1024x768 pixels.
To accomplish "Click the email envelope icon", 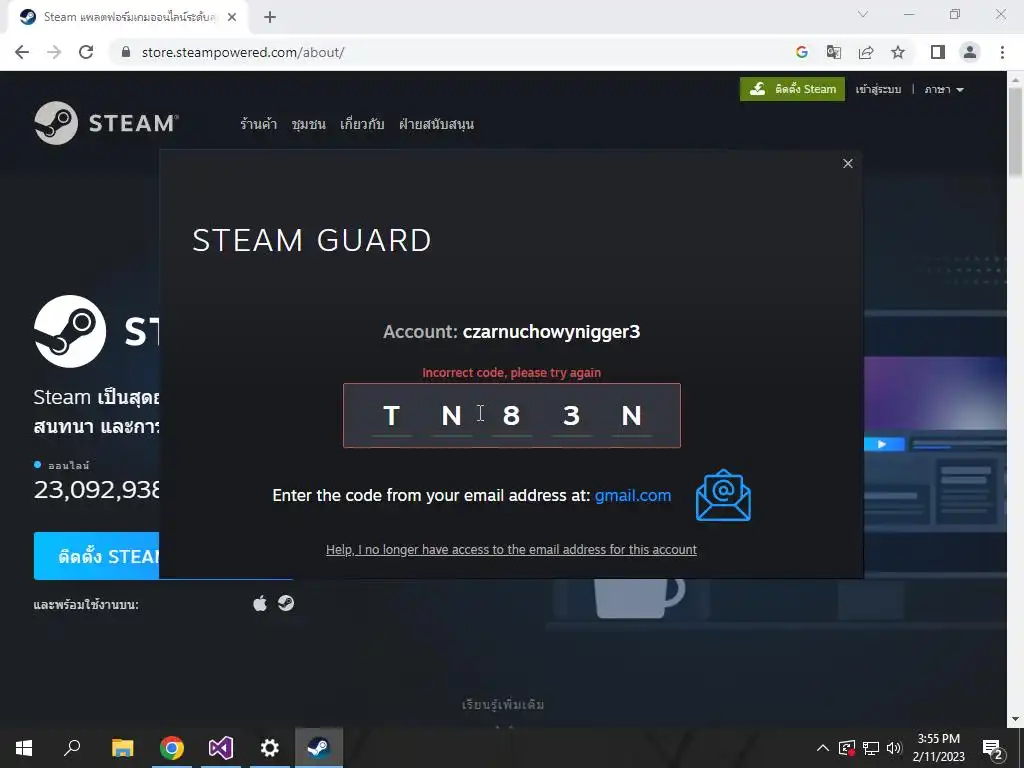I will 724,496.
